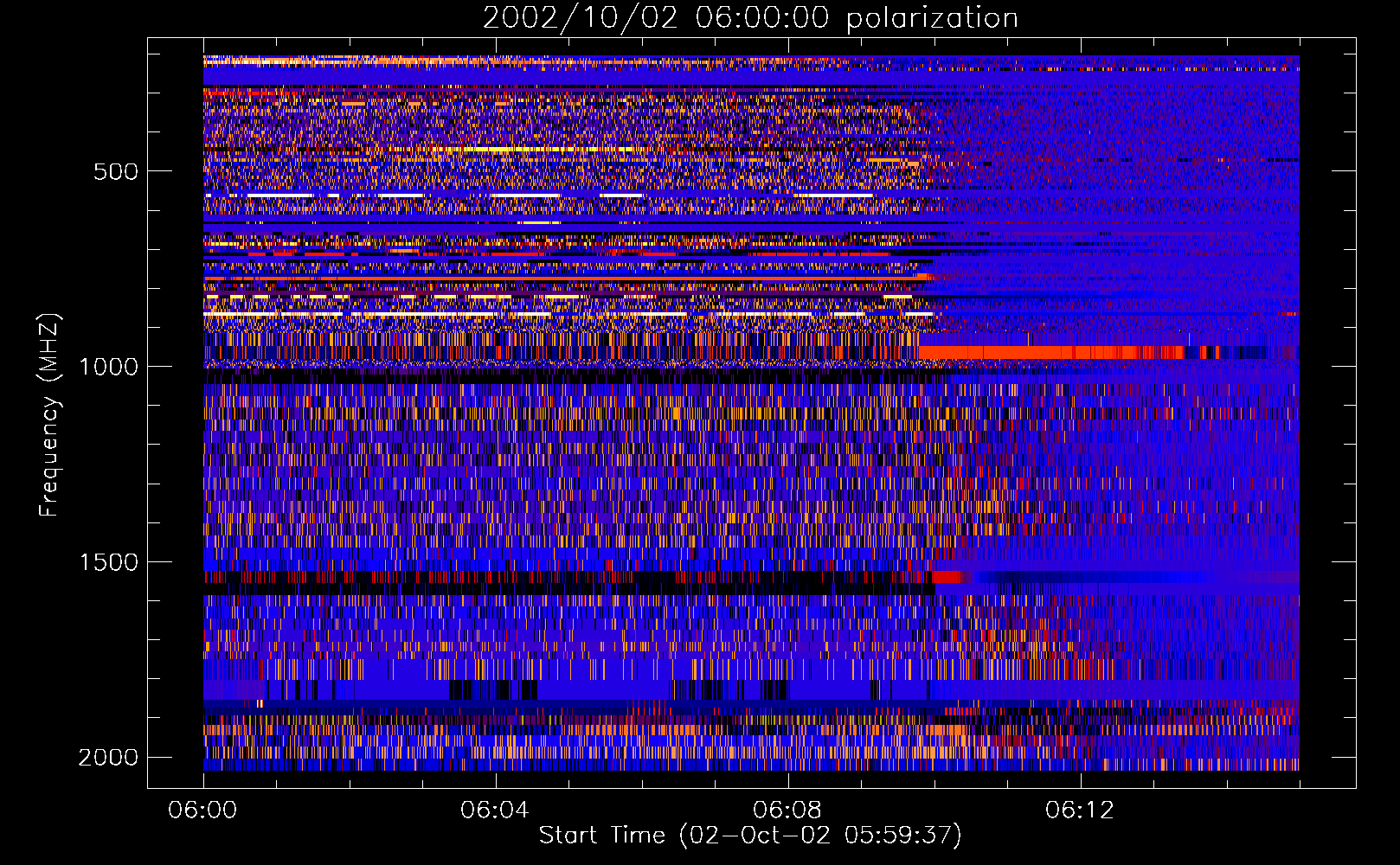This screenshot has height=865, width=1400.
Task: Click the short red burst near 1500 MHz
Action: pos(947,576)
